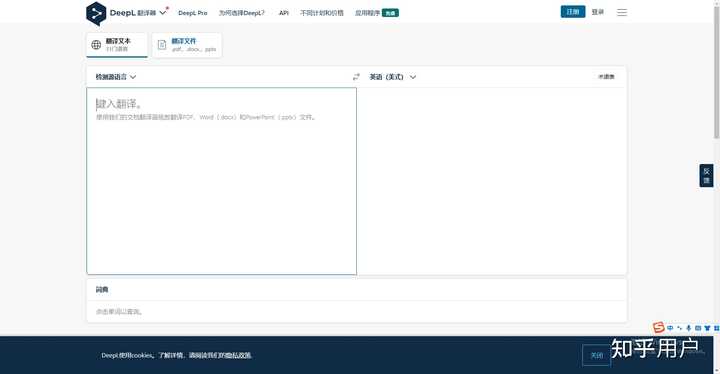Image resolution: width=720 pixels, height=374 pixels.
Task: Open the hamburger menu icon
Action: pyautogui.click(x=622, y=12)
